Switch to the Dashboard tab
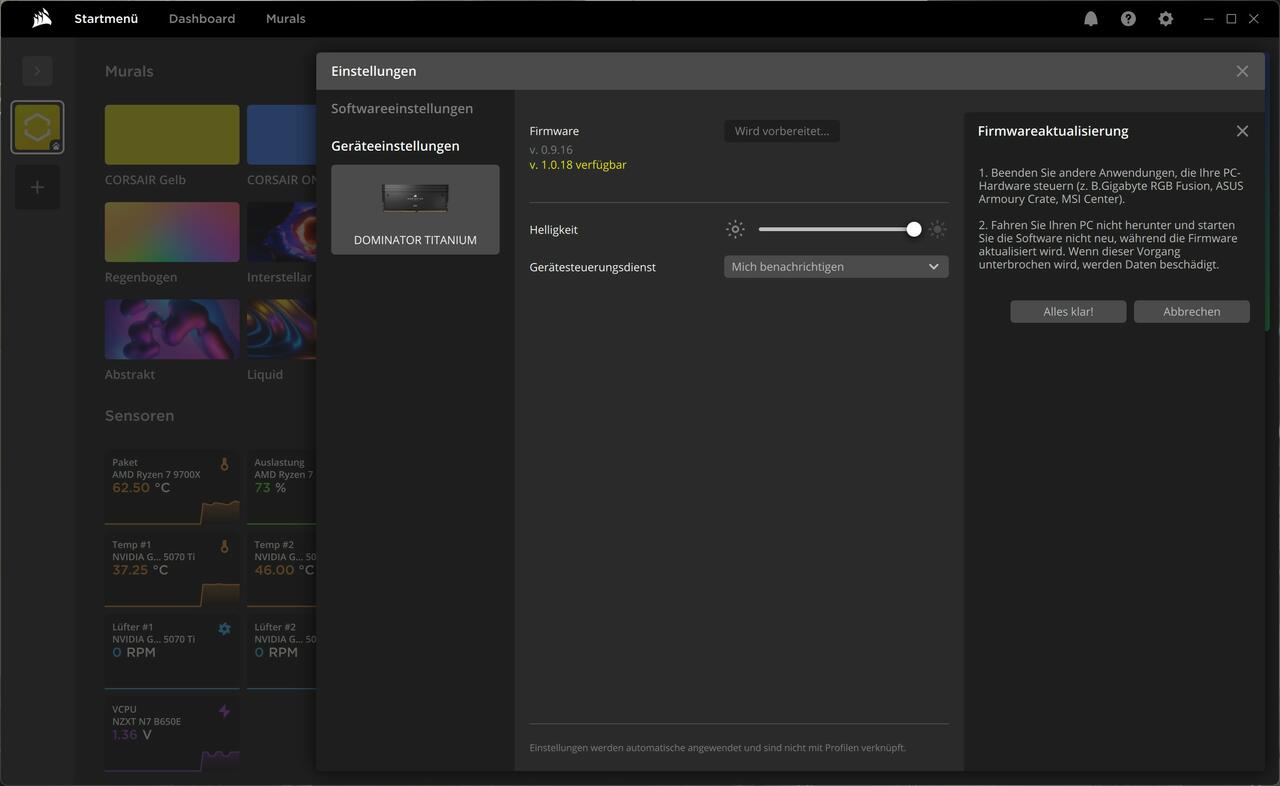The image size is (1280, 786). (x=202, y=19)
